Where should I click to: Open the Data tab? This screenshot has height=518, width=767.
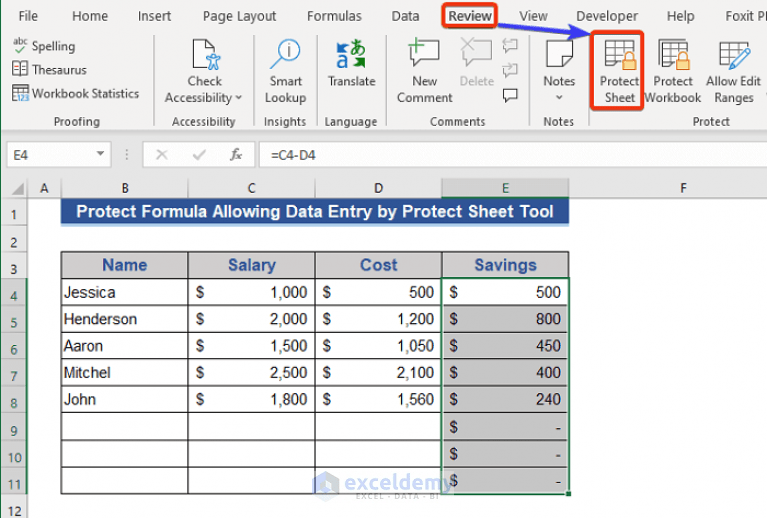405,16
